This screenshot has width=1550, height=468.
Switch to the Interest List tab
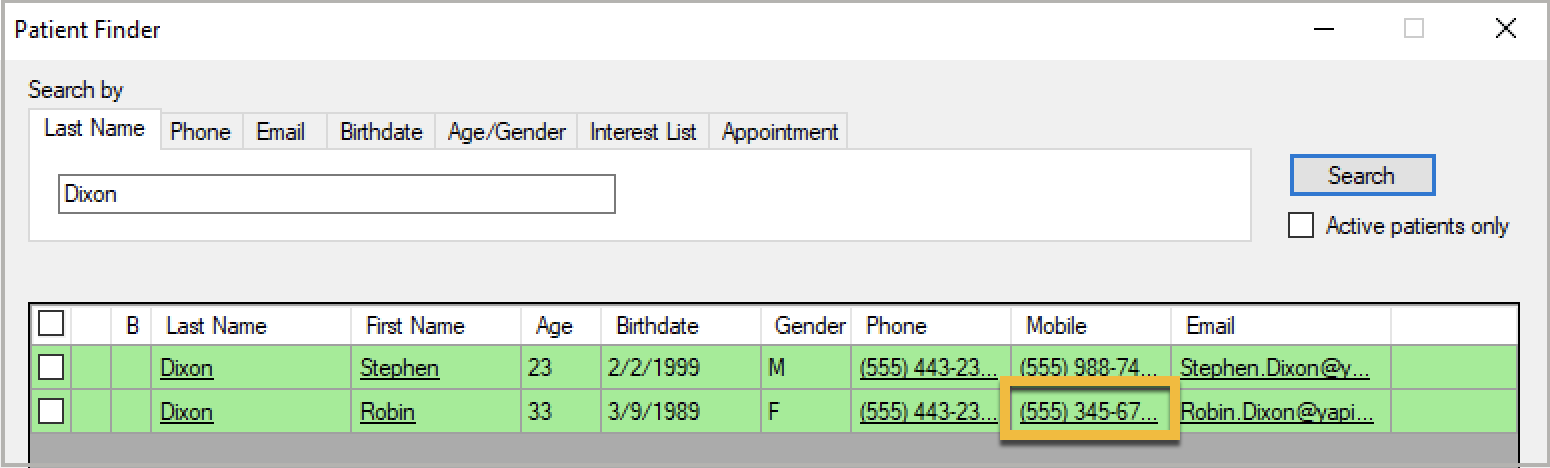point(643,132)
